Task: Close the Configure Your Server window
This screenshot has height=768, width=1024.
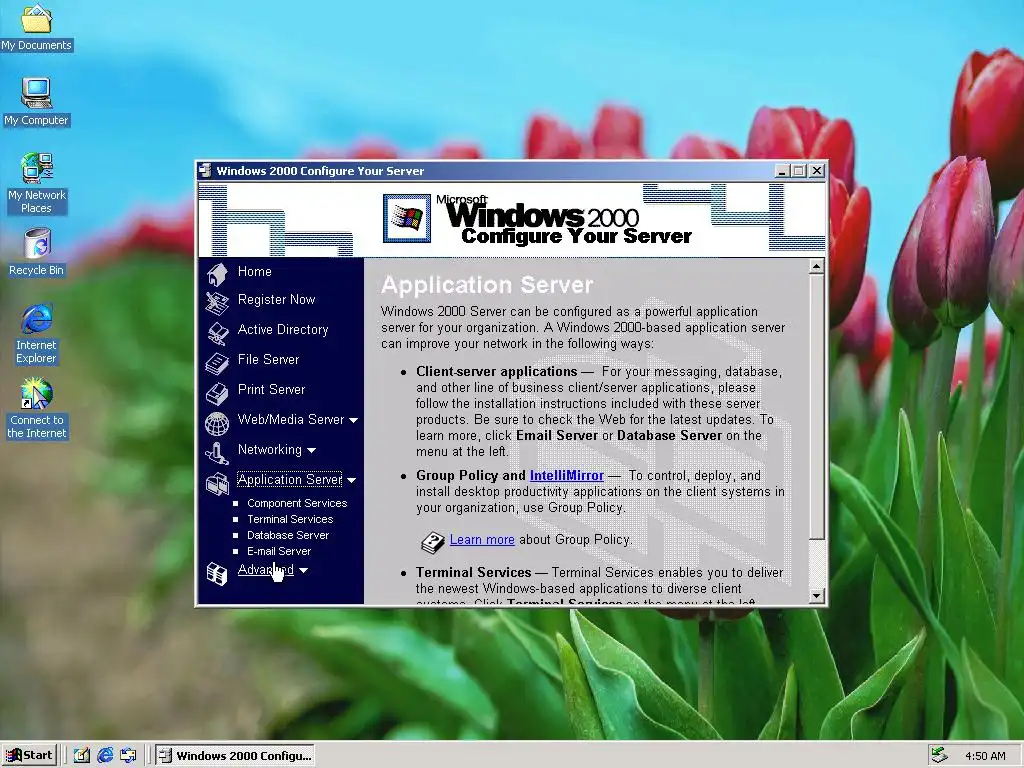Action: pos(817,171)
